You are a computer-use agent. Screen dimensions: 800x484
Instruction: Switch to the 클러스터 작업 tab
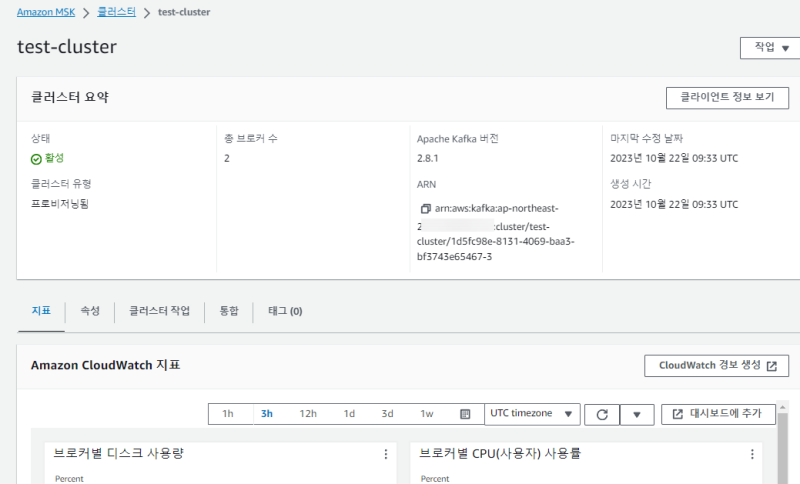tap(159, 311)
